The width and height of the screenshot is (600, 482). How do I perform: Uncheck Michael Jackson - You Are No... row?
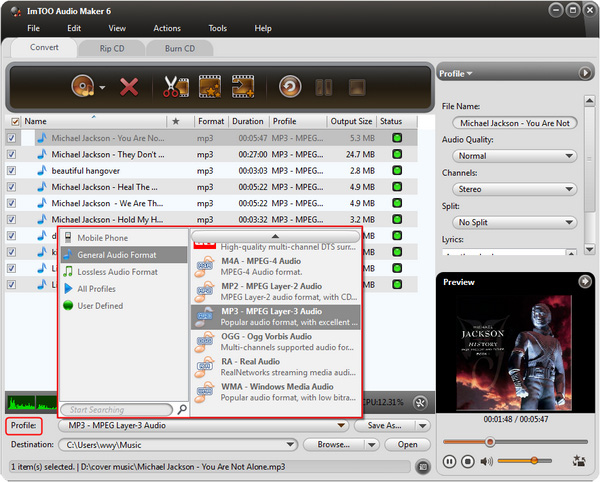(12, 138)
